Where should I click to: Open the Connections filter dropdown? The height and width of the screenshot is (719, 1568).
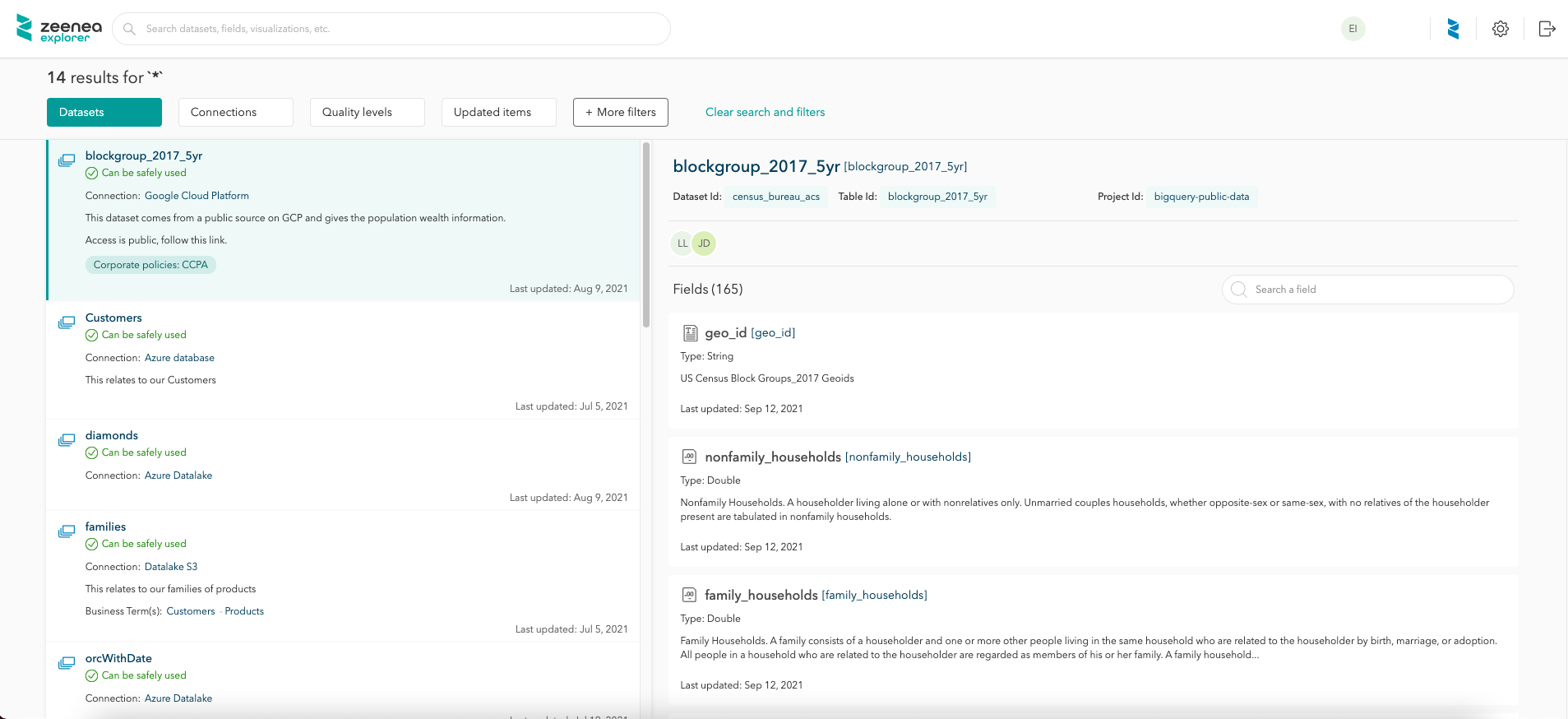pos(236,112)
